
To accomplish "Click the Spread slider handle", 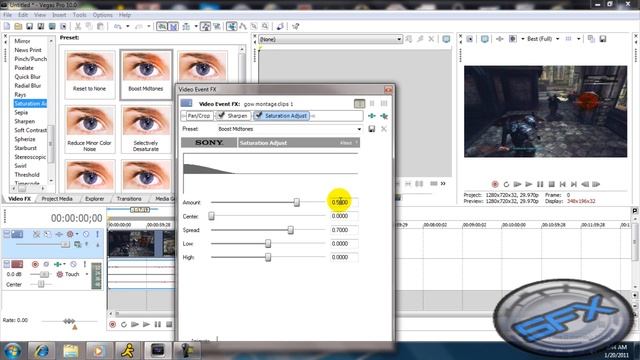I will coord(291,230).
